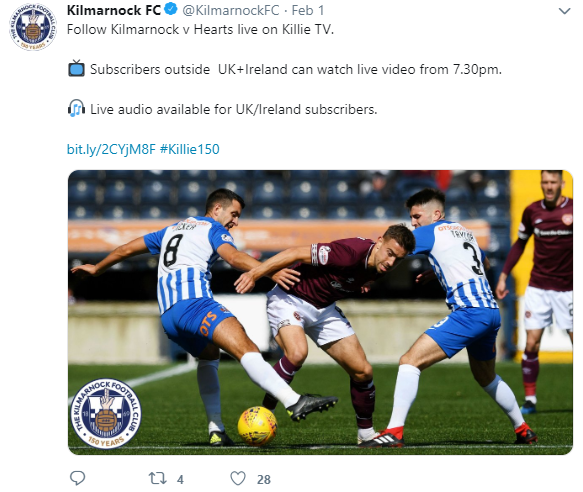Click the club crest watermark in photo
The image size is (583, 492).
(106, 413)
